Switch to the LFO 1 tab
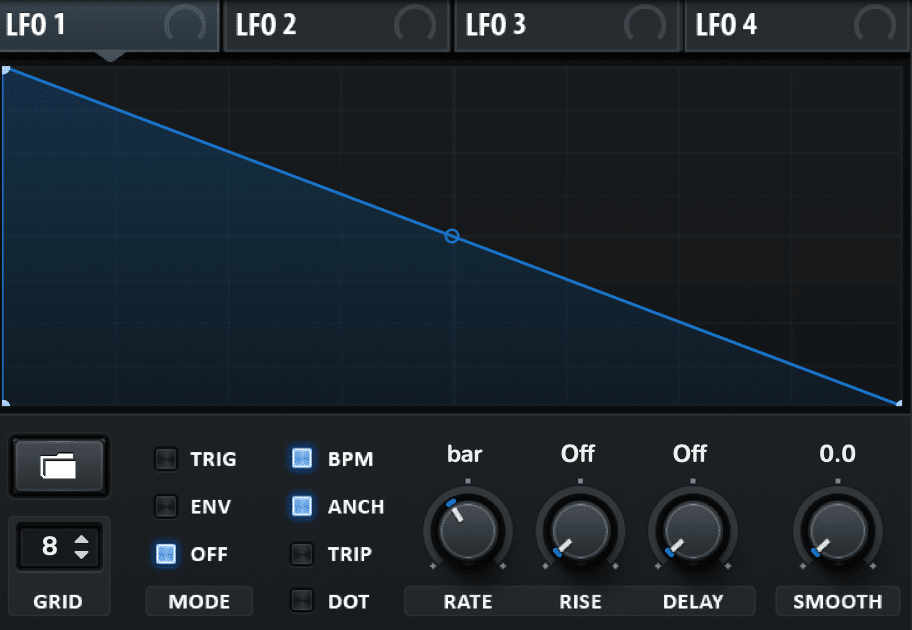This screenshot has height=630, width=912. 109,26
